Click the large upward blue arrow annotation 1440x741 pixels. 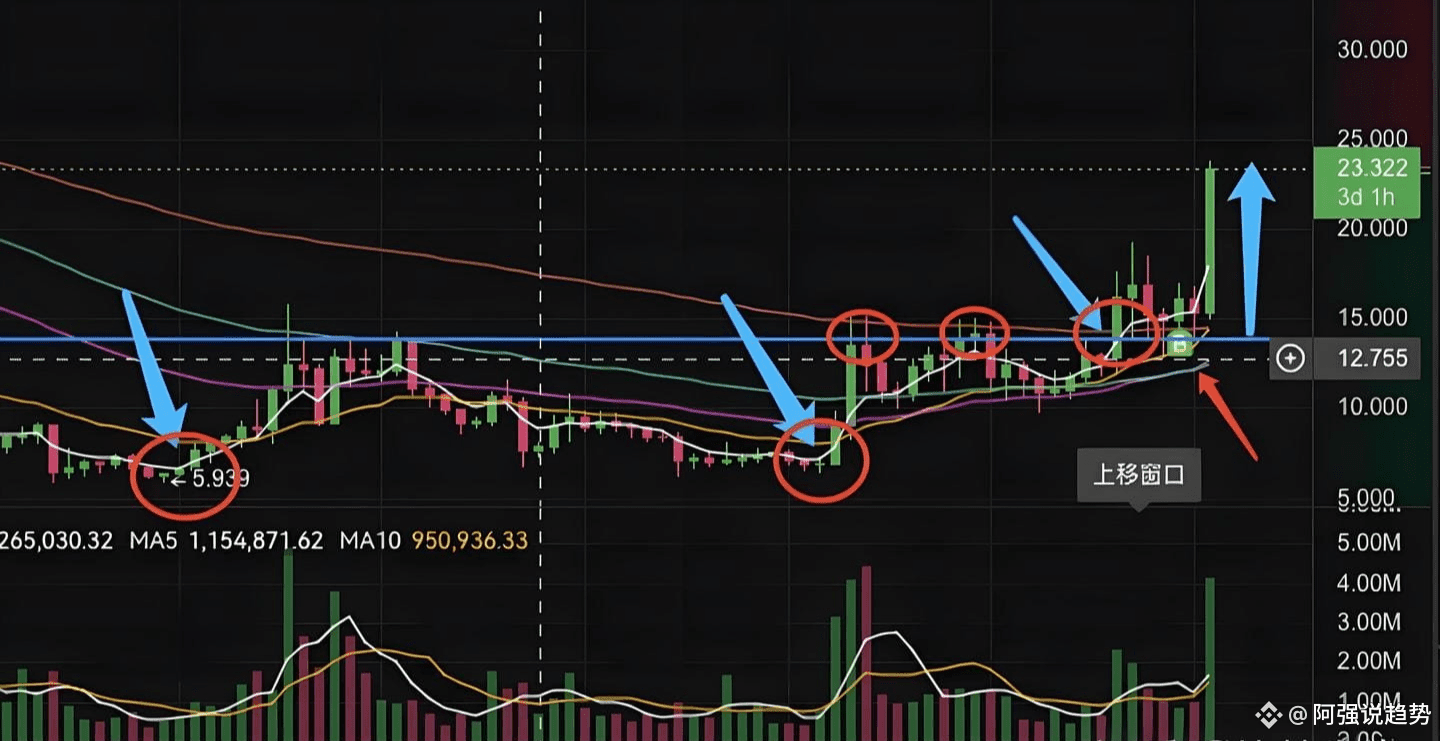tap(1251, 248)
